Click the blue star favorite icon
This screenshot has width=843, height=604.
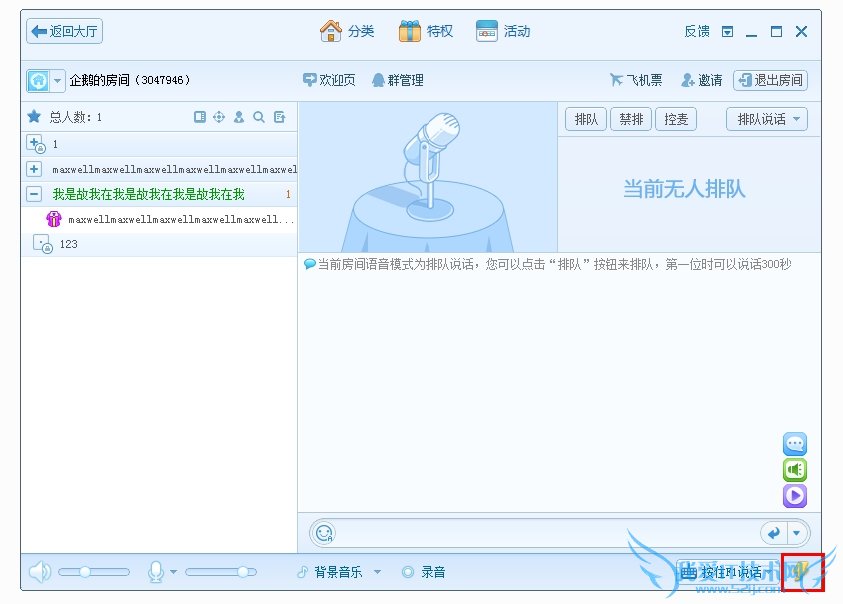[x=34, y=117]
